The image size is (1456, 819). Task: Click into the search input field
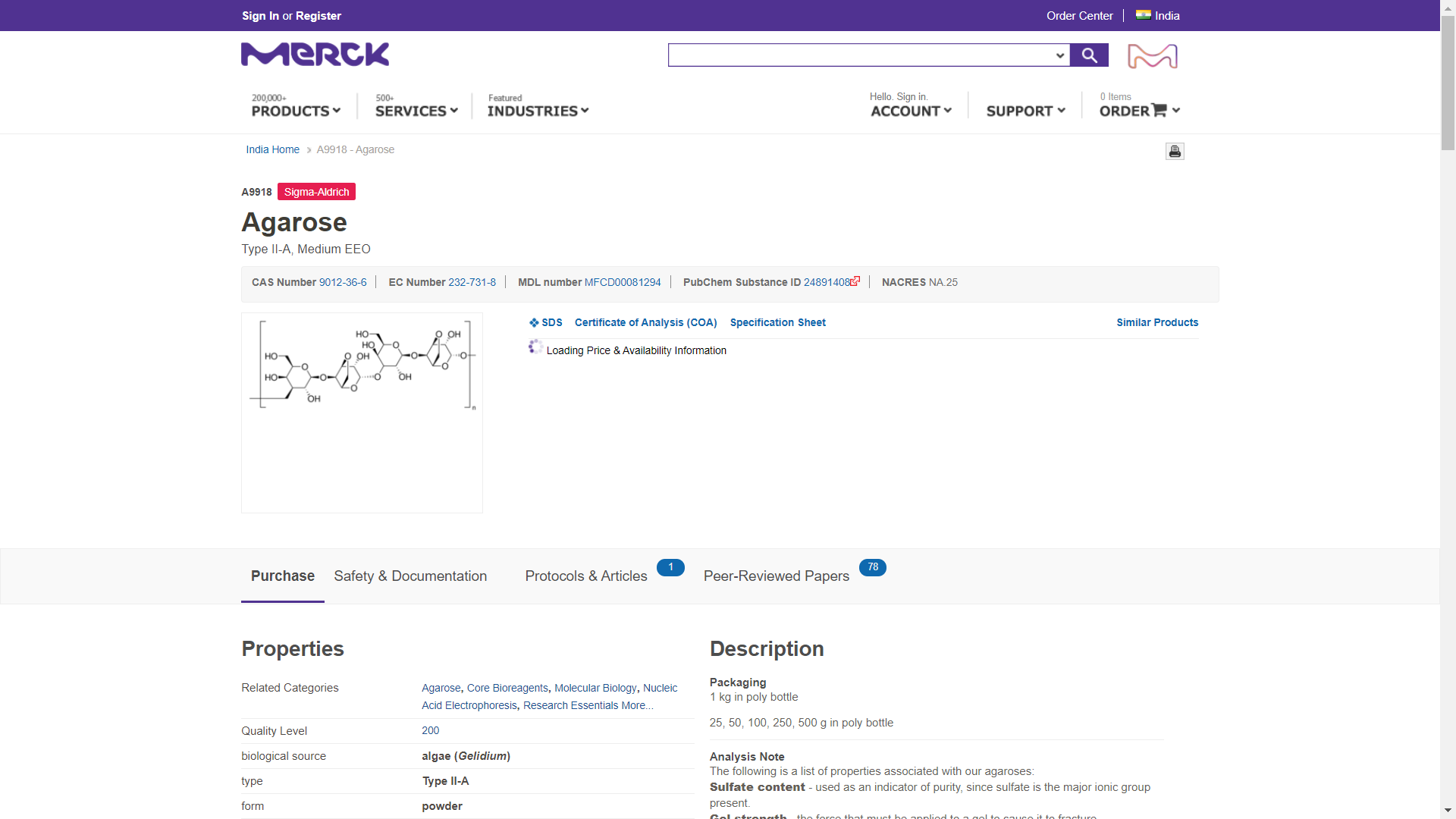pos(860,55)
